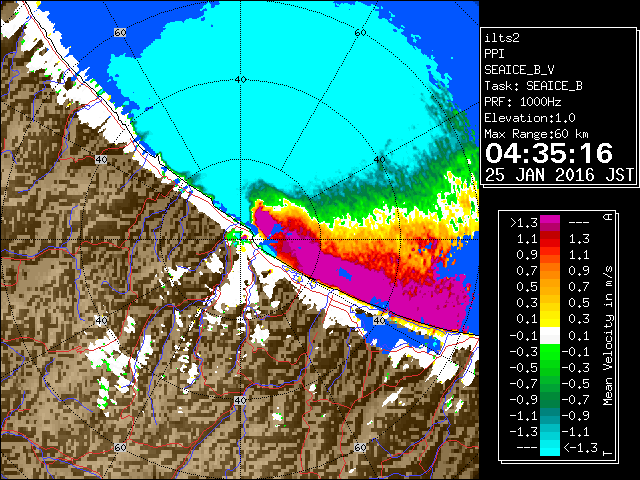Click the '40' range label north of radar

pyautogui.click(x=240, y=80)
